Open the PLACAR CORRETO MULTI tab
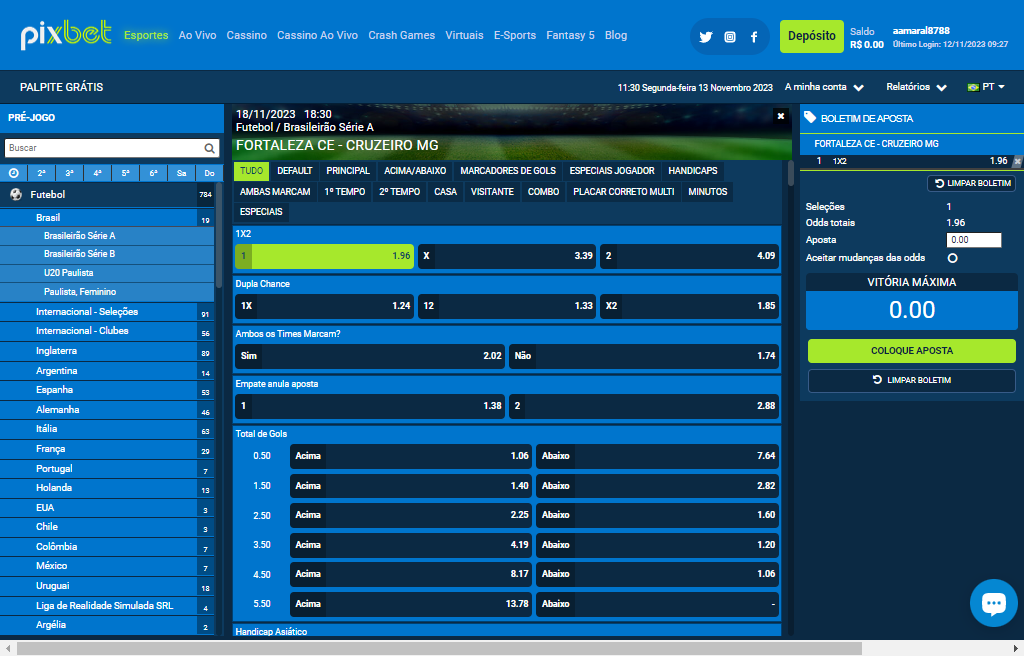The width and height of the screenshot is (1024, 656). tap(624, 192)
